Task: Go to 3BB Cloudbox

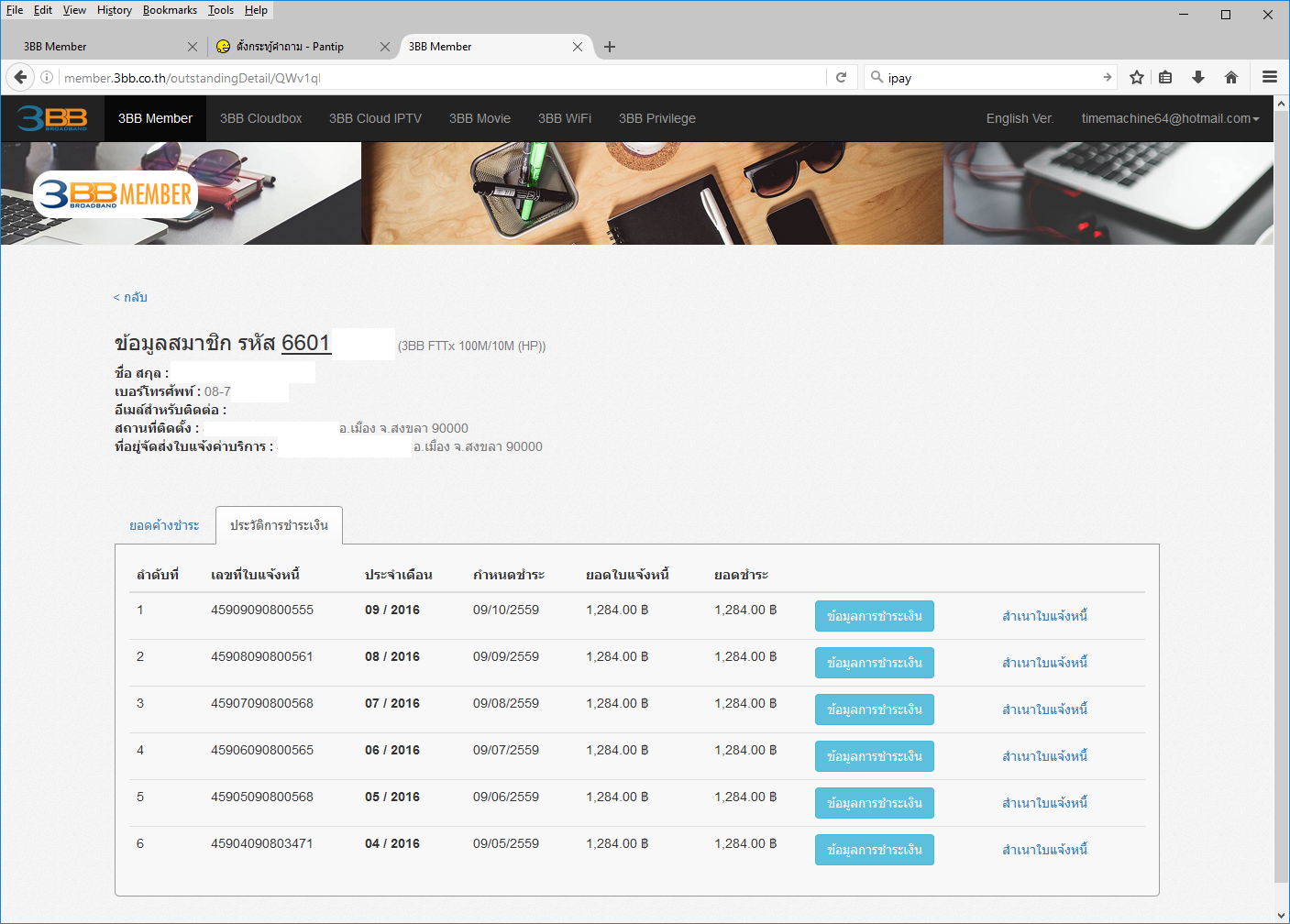Action: point(260,118)
